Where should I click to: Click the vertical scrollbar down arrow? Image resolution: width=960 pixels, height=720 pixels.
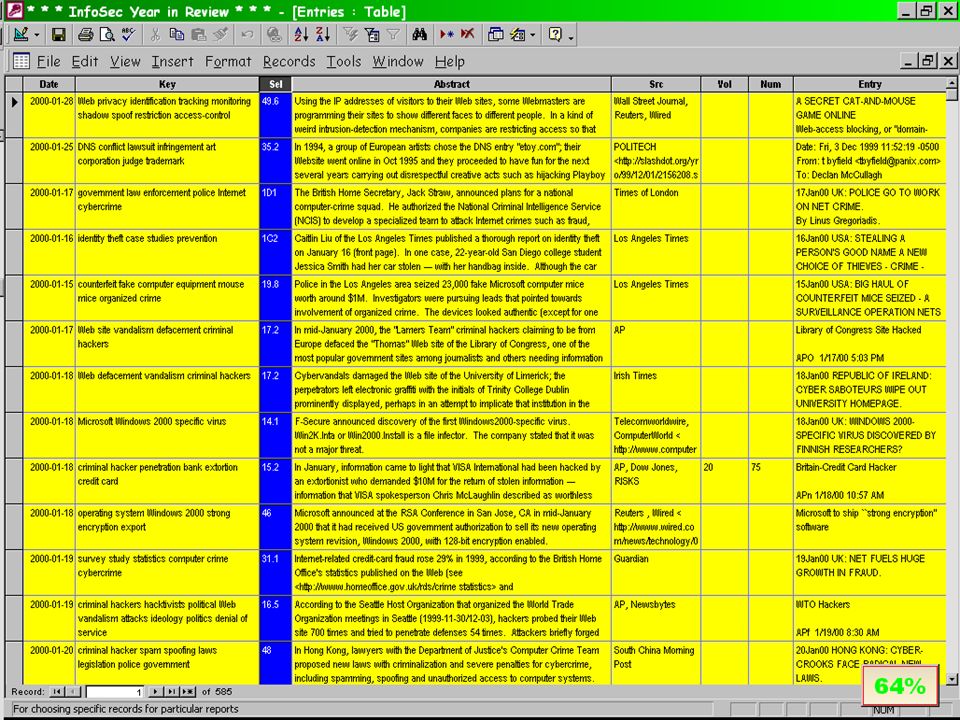tap(952, 678)
